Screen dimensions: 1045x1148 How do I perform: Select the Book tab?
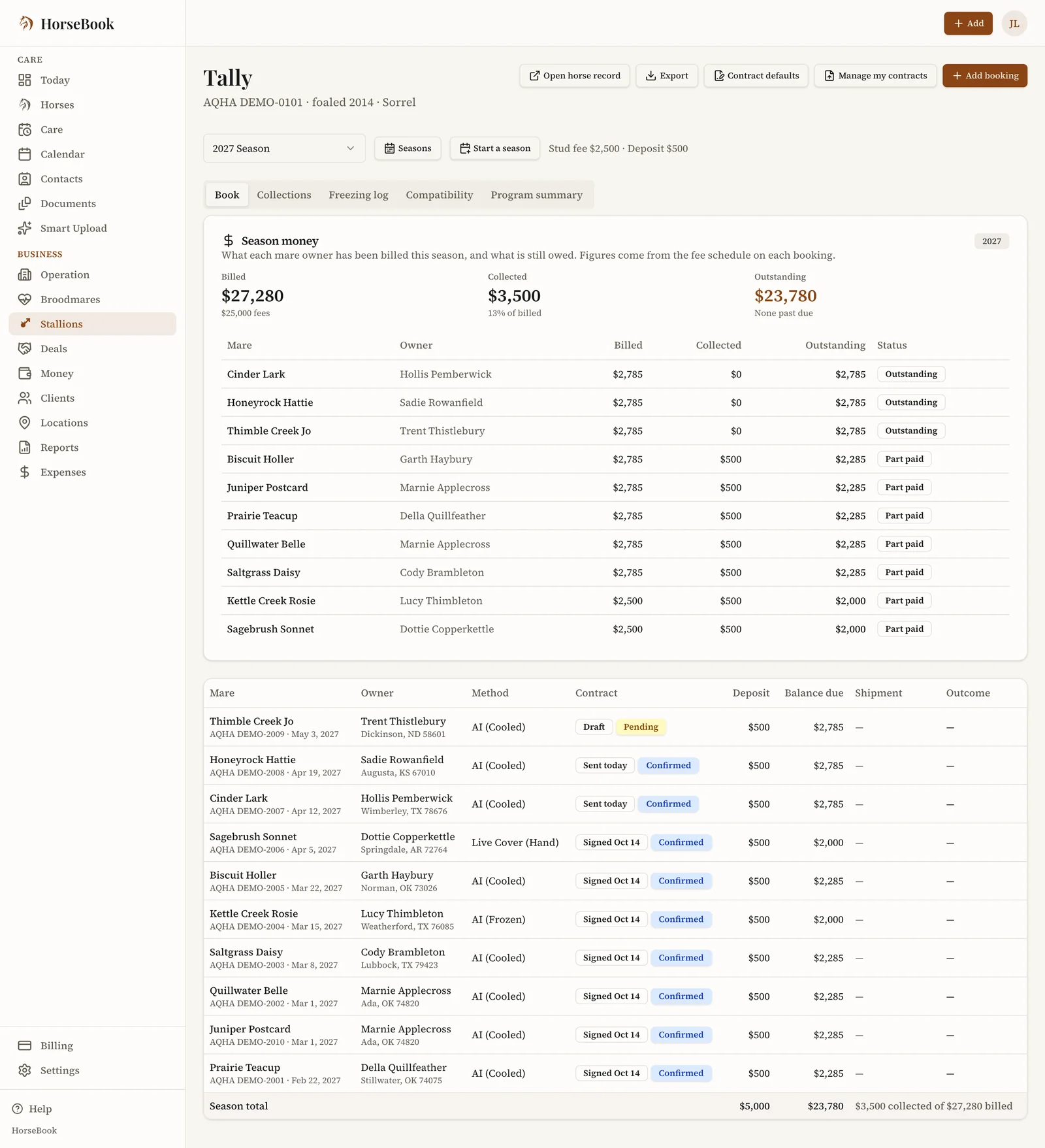pos(227,195)
